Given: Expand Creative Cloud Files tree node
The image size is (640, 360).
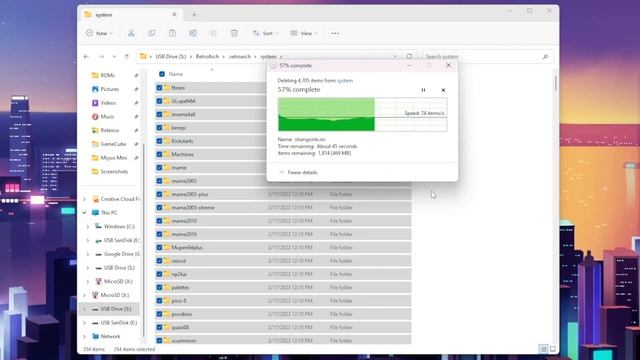Looking at the screenshot, I should click(x=84, y=199).
